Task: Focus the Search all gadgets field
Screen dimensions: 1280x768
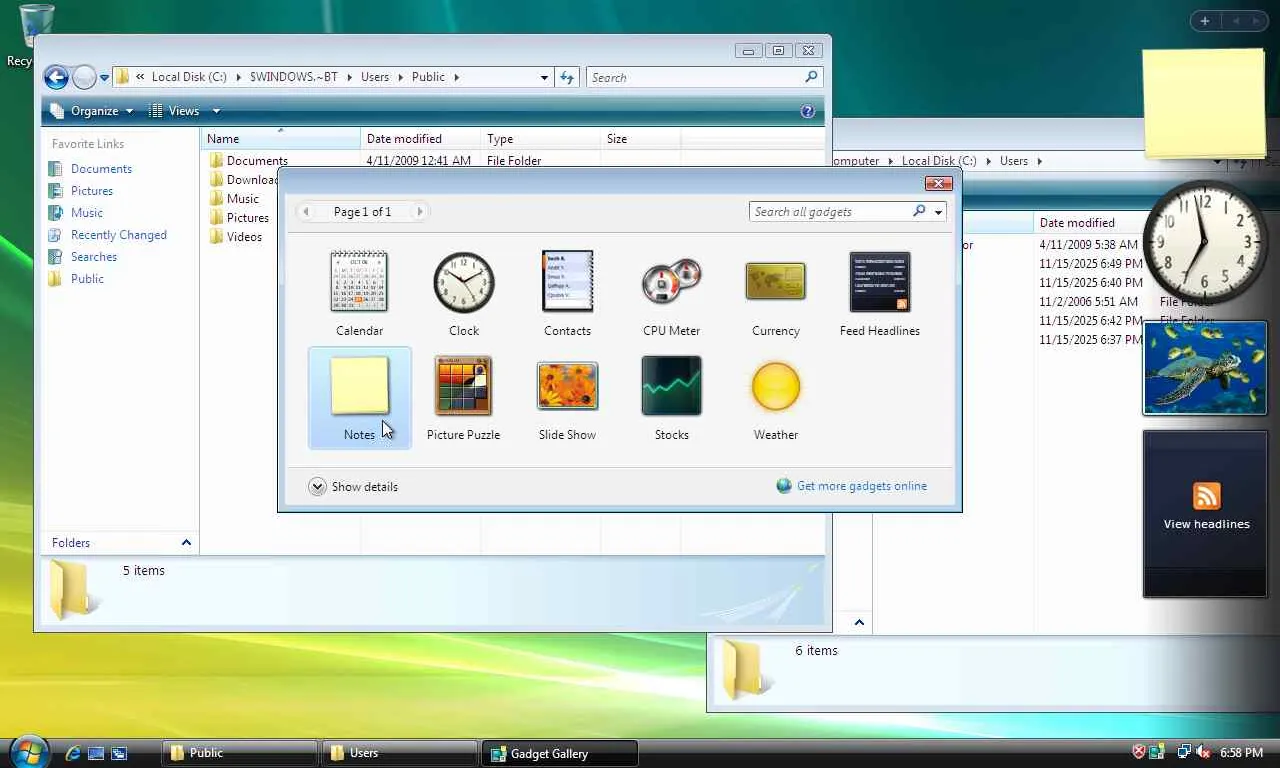Action: pos(830,211)
